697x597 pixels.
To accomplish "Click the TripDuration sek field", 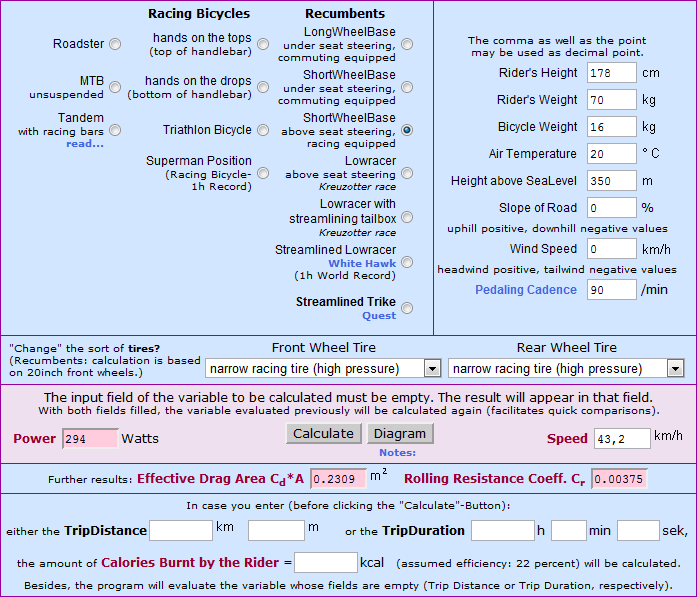I will click(638, 530).
